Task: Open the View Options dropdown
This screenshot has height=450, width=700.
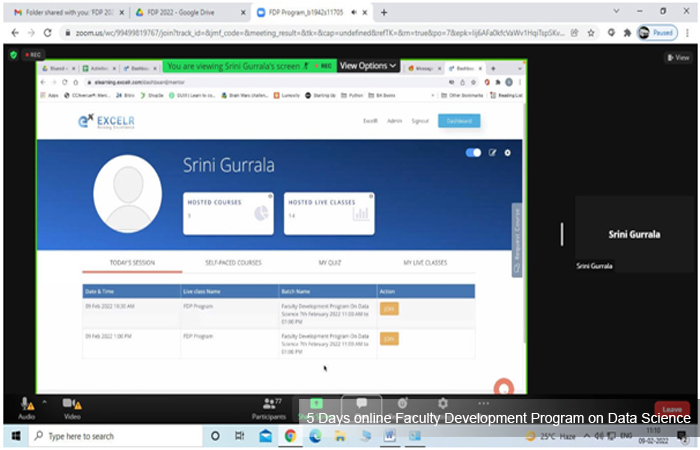Action: [x=368, y=66]
